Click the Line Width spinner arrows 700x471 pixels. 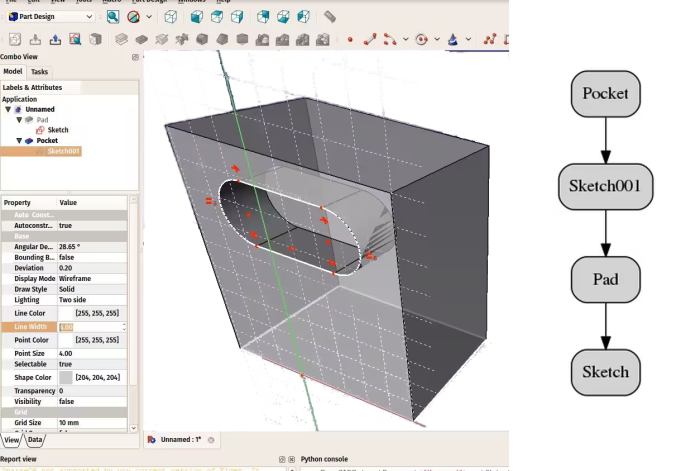tap(124, 327)
